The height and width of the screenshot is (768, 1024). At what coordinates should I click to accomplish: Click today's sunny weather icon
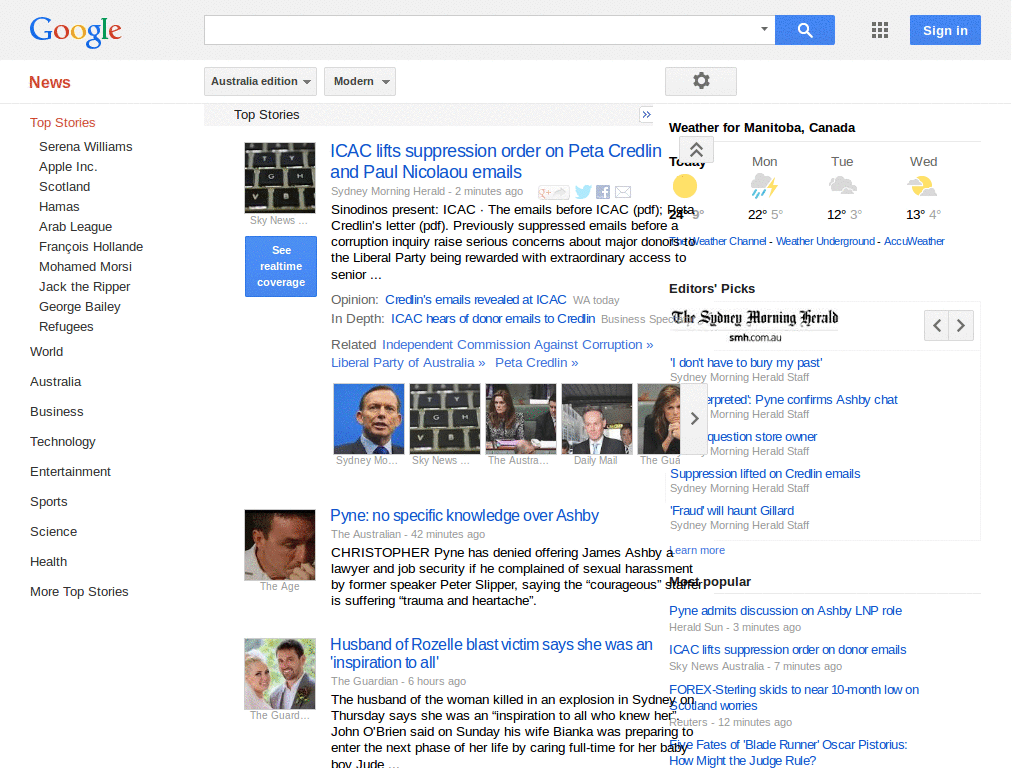tap(685, 186)
